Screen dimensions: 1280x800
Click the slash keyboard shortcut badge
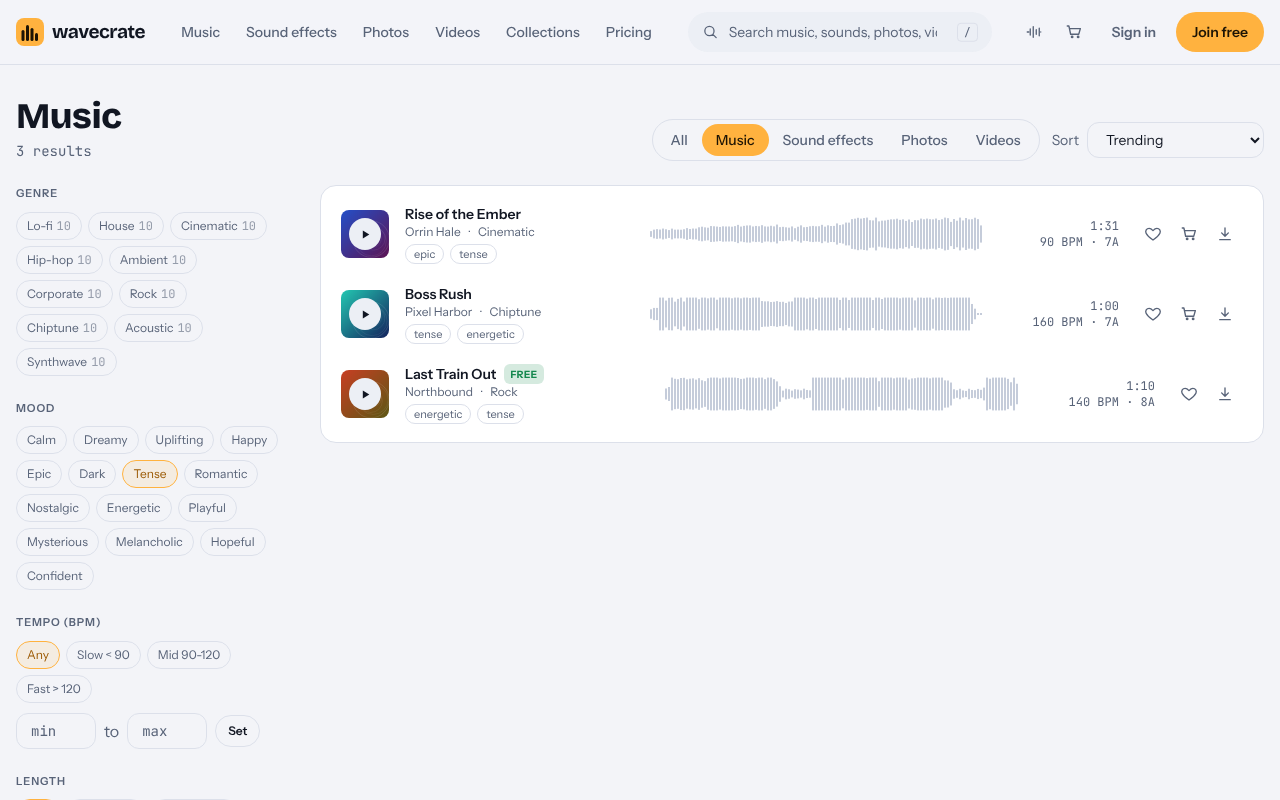point(967,32)
